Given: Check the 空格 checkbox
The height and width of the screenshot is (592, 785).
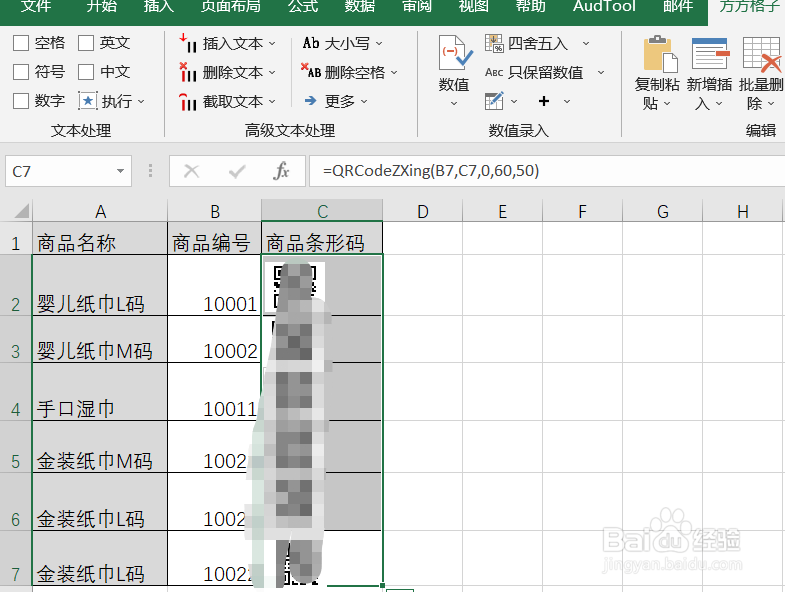Looking at the screenshot, I should coord(21,43).
